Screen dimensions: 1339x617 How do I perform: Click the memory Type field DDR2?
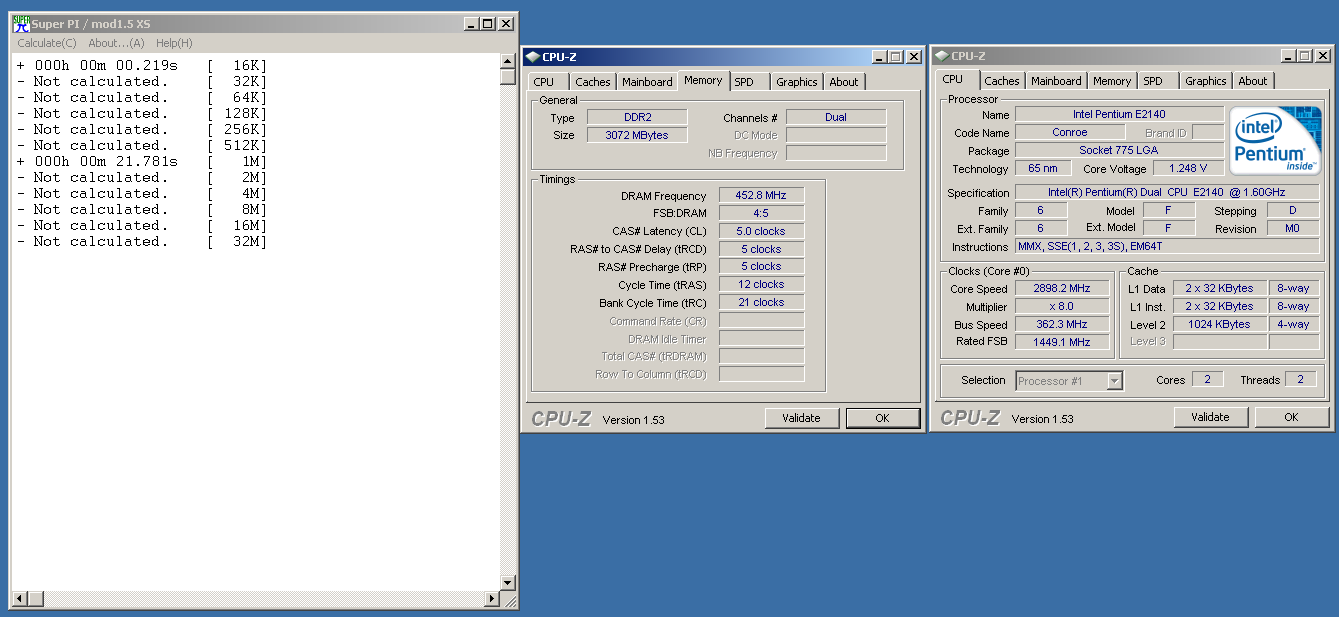(x=637, y=117)
